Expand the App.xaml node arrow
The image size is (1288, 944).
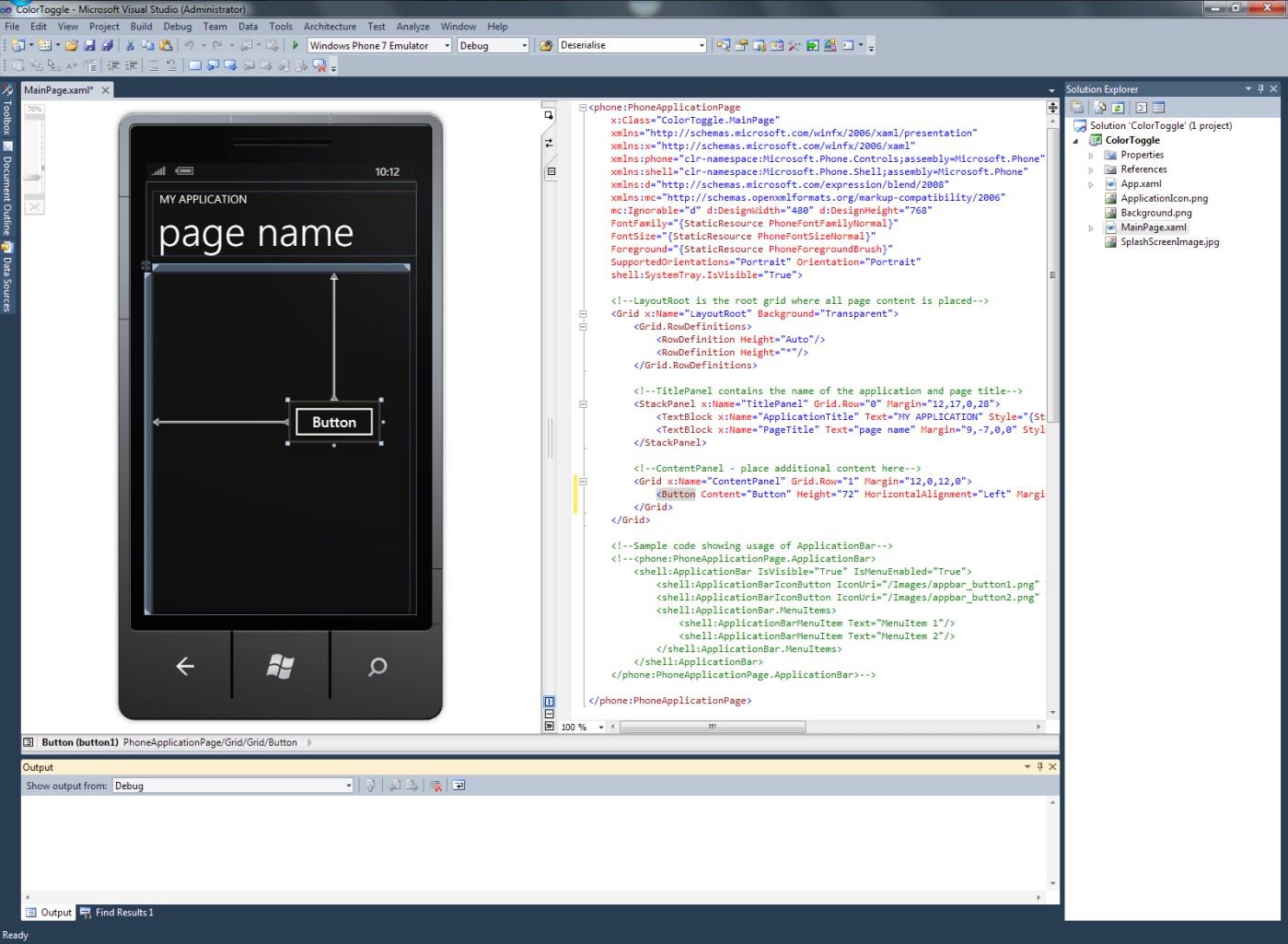1091,184
